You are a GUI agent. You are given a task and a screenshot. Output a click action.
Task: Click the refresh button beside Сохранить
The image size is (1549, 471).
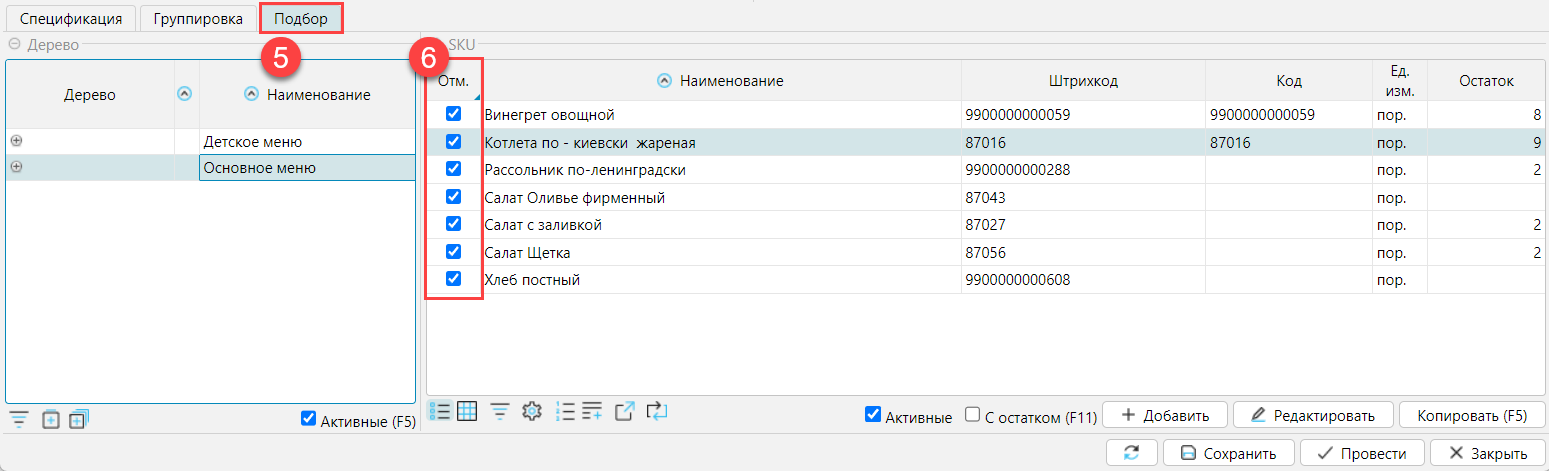click(1132, 453)
